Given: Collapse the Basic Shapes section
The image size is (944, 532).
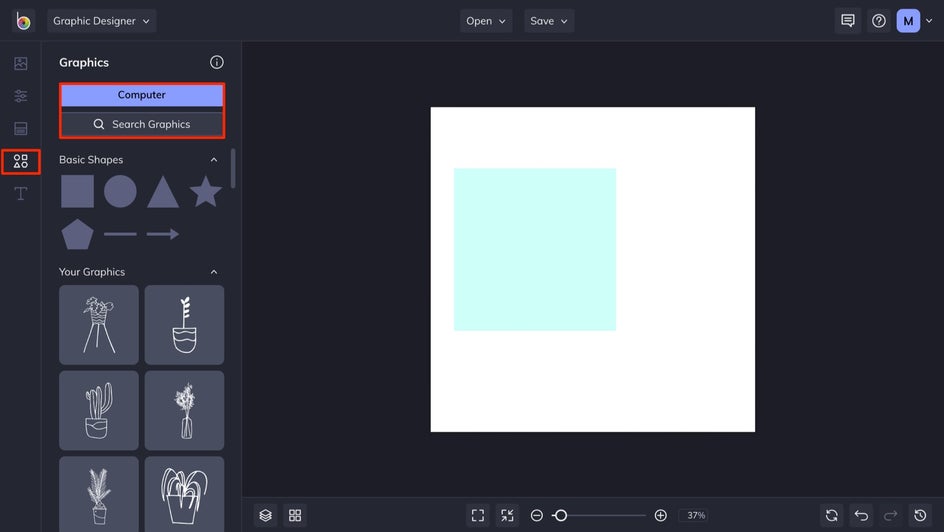Looking at the screenshot, I should point(214,159).
